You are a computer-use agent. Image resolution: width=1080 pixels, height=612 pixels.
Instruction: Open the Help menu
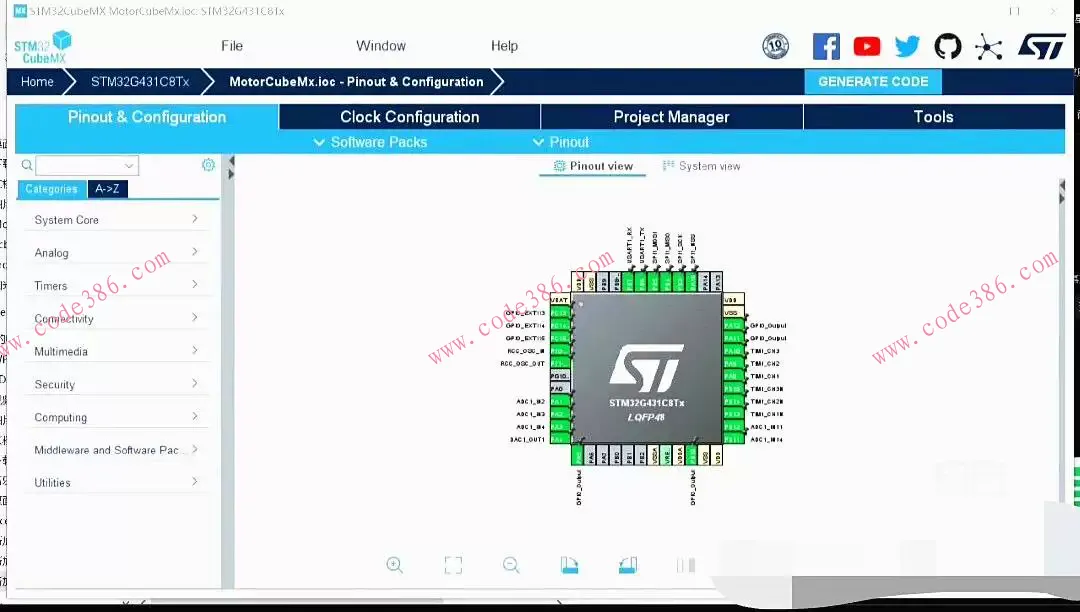(504, 46)
